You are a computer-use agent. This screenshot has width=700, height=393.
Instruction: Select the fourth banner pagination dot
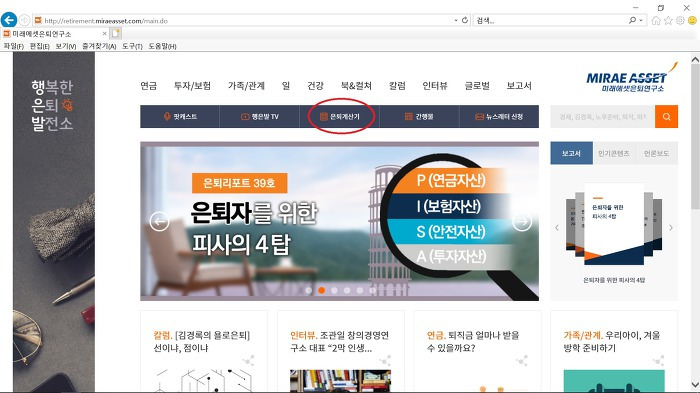tap(347, 290)
